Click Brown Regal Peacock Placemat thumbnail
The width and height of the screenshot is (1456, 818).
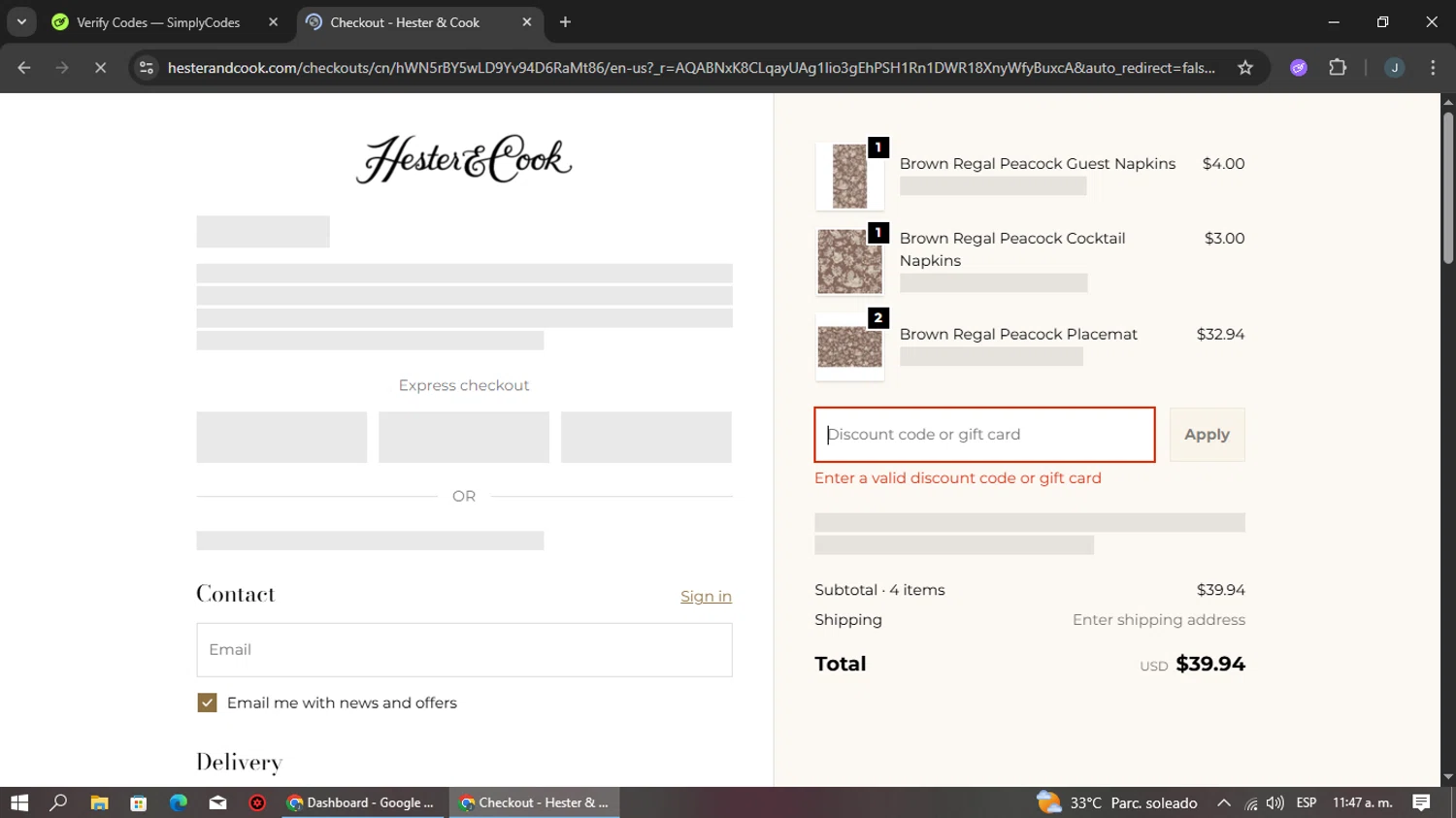tap(849, 346)
